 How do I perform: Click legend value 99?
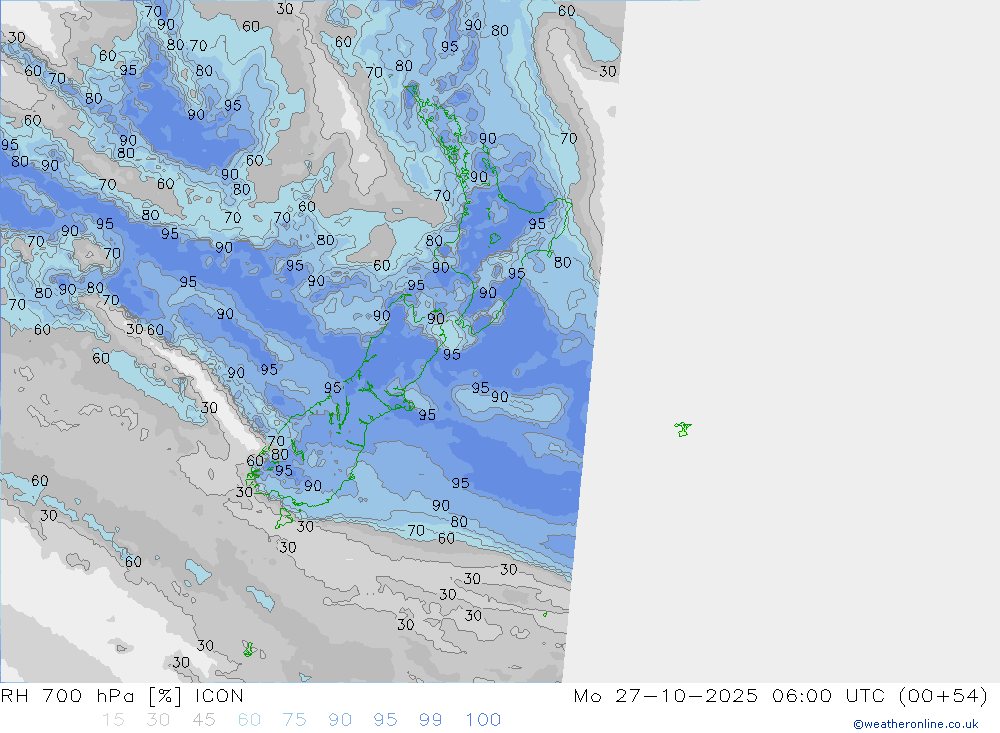(x=430, y=720)
